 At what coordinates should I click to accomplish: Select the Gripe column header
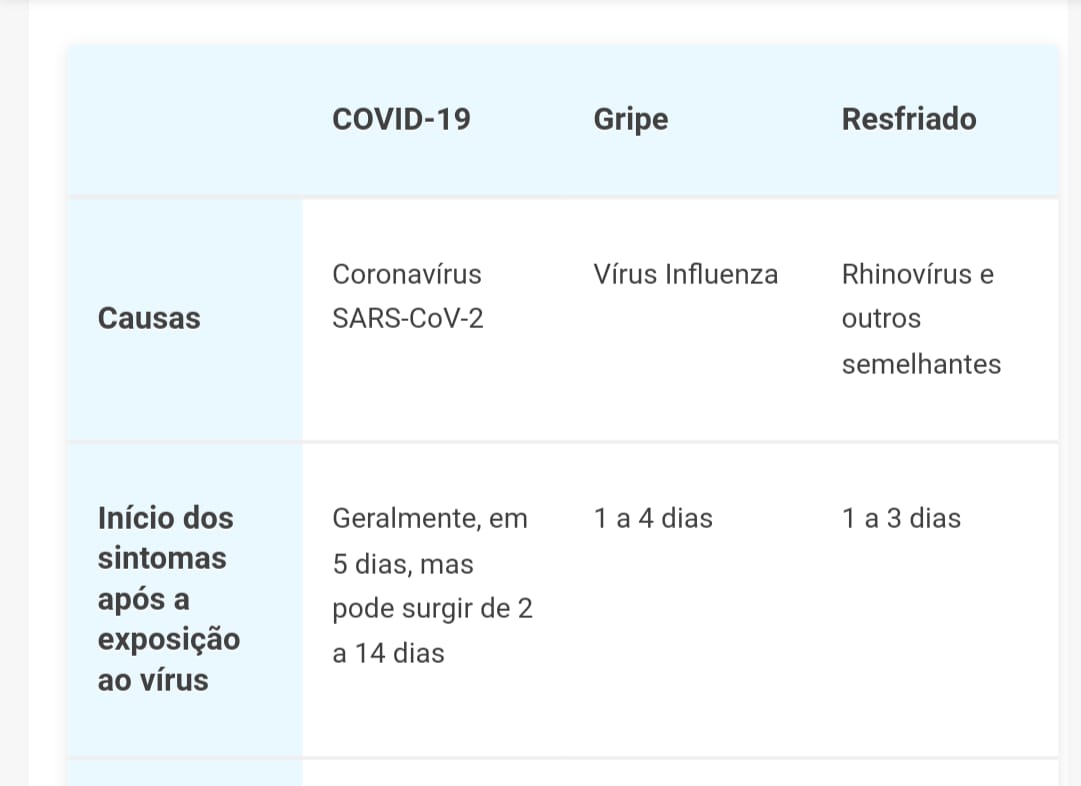[630, 119]
